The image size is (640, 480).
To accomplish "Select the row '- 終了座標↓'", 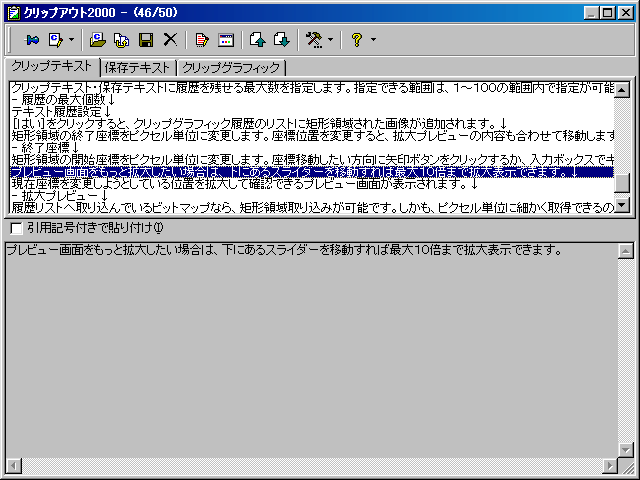I will [x=312, y=148].
